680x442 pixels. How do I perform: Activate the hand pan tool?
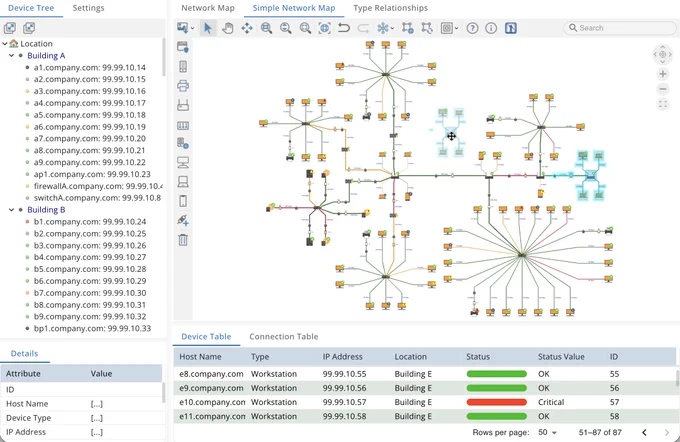pos(228,28)
